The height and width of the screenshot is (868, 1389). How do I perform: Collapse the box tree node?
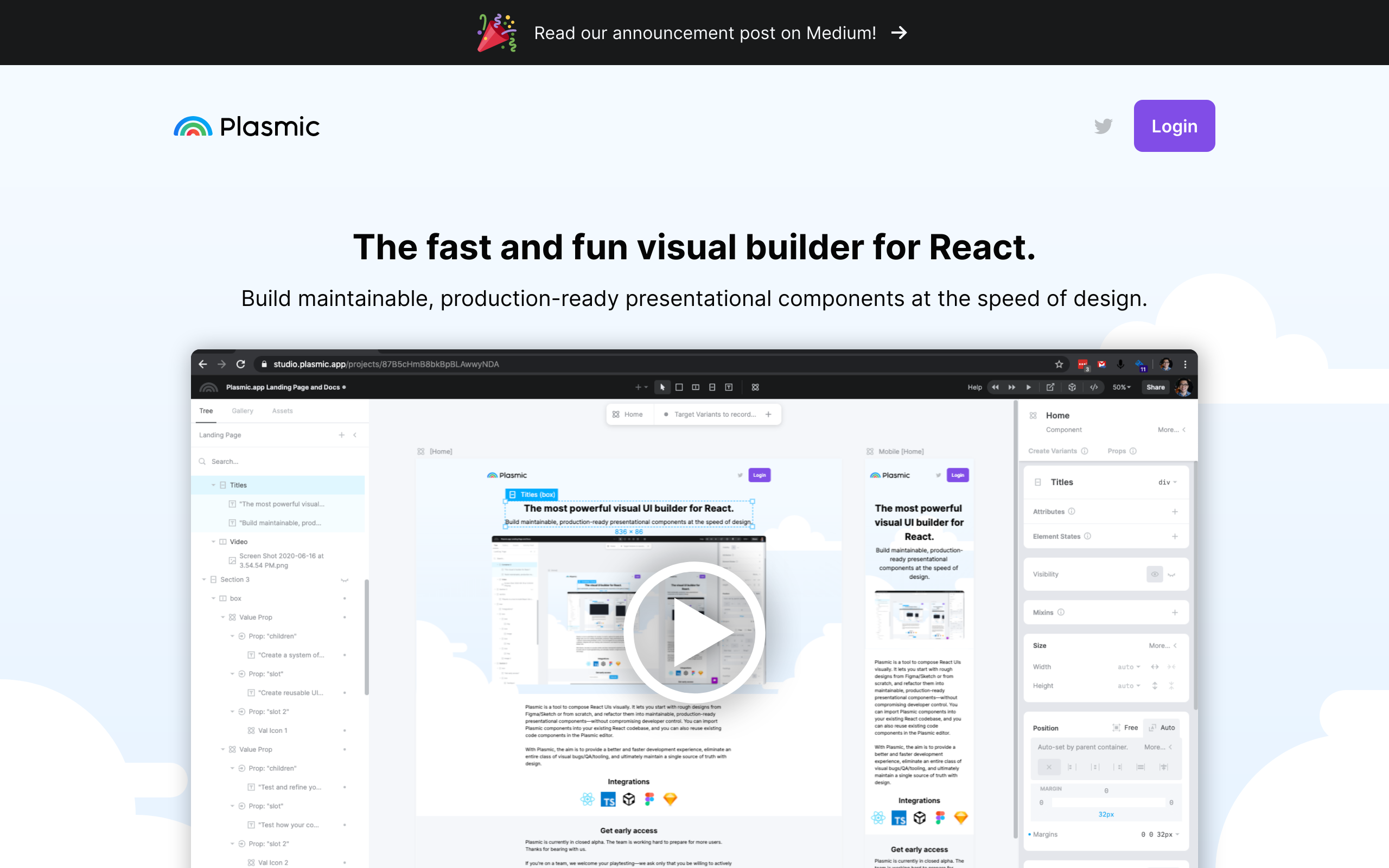pyautogui.click(x=214, y=599)
